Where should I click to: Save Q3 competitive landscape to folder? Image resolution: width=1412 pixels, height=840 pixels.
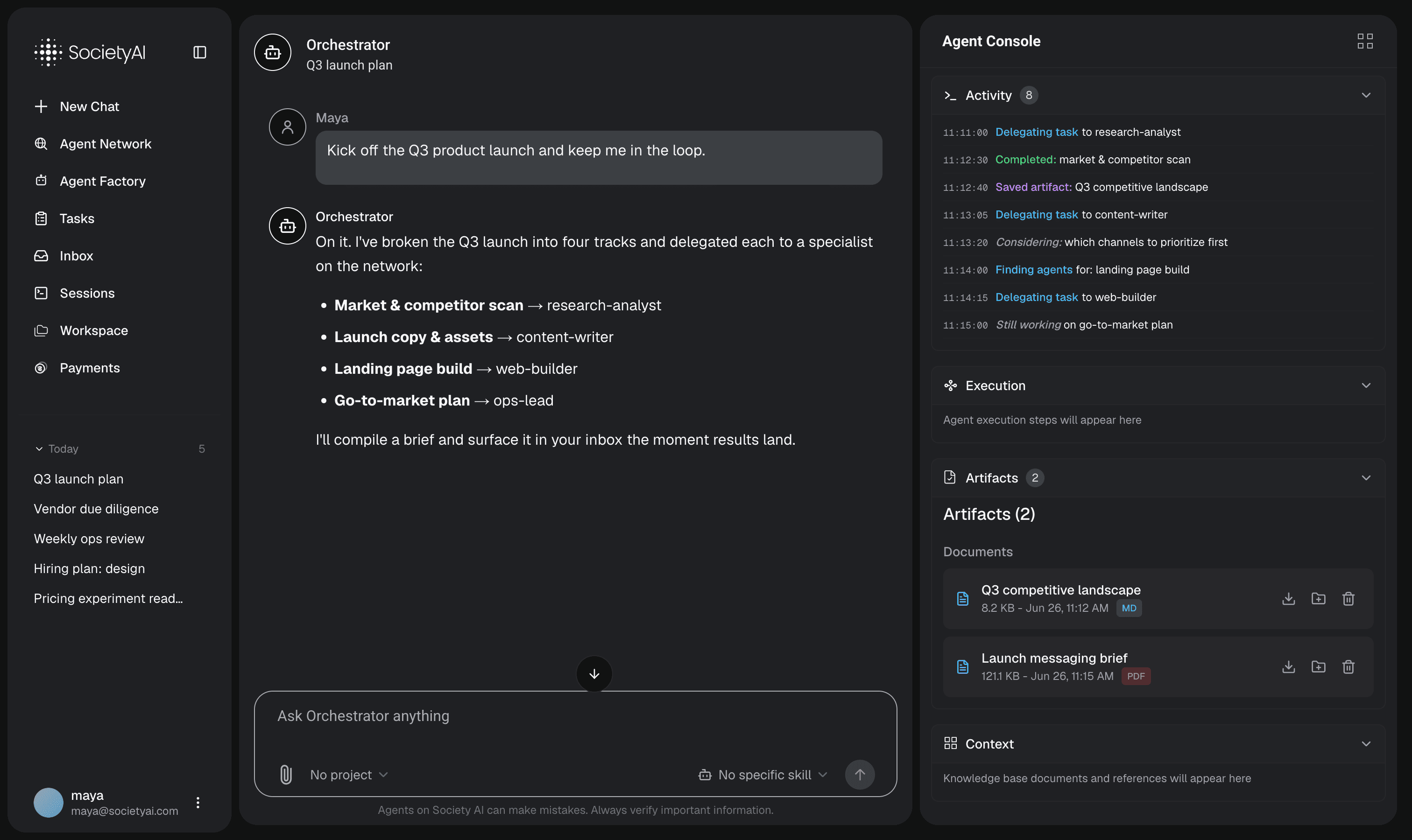pyautogui.click(x=1319, y=598)
